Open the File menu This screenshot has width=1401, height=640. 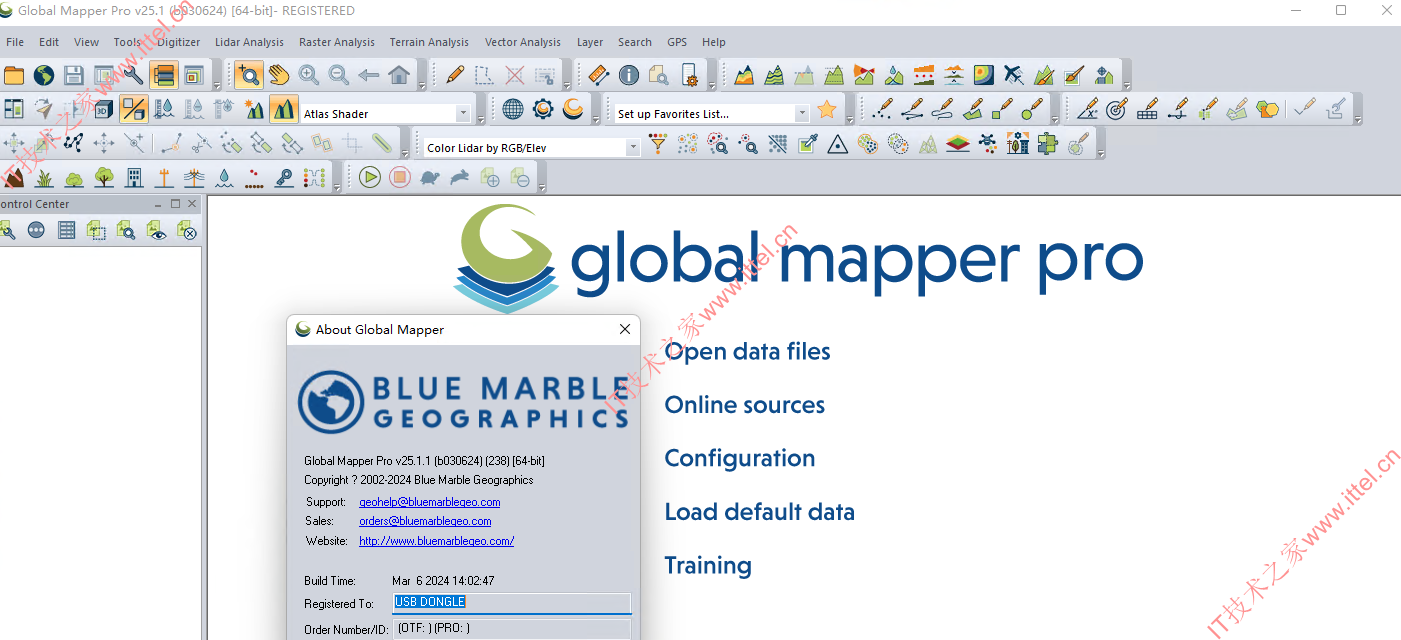(x=15, y=42)
